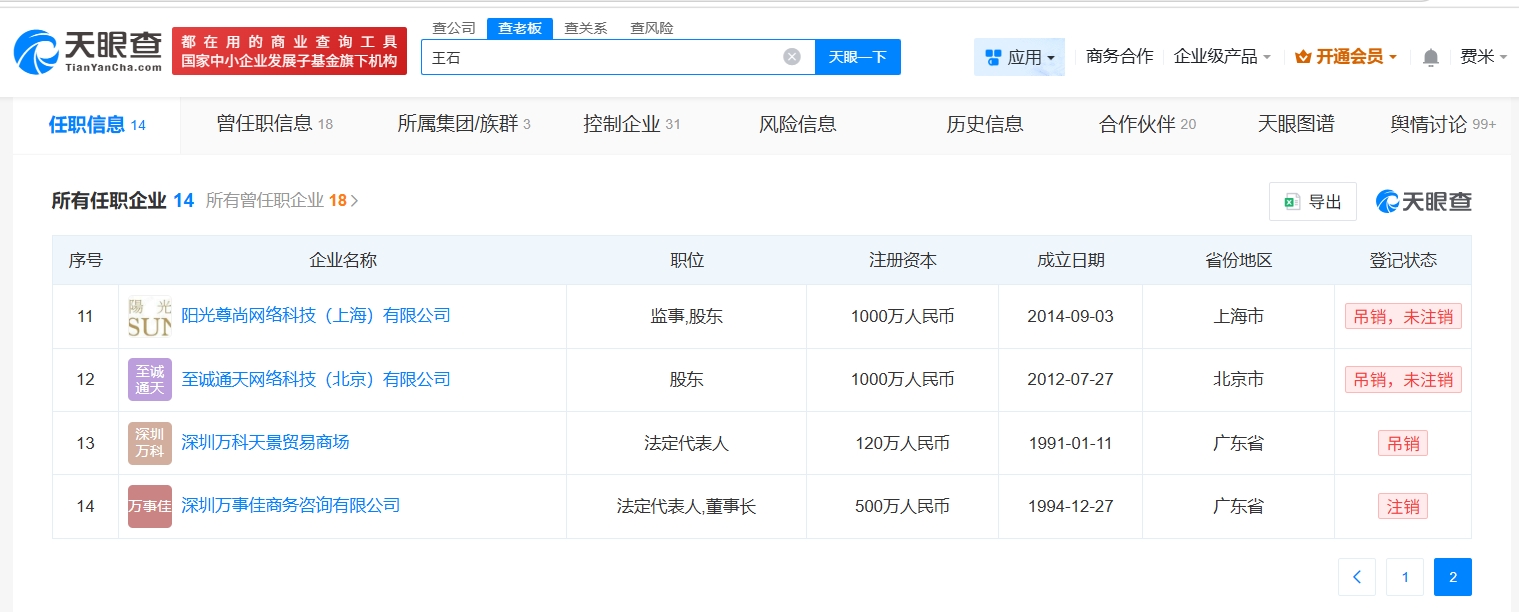1519x612 pixels.
Task: Open notifications bell icon
Action: coord(1431,57)
